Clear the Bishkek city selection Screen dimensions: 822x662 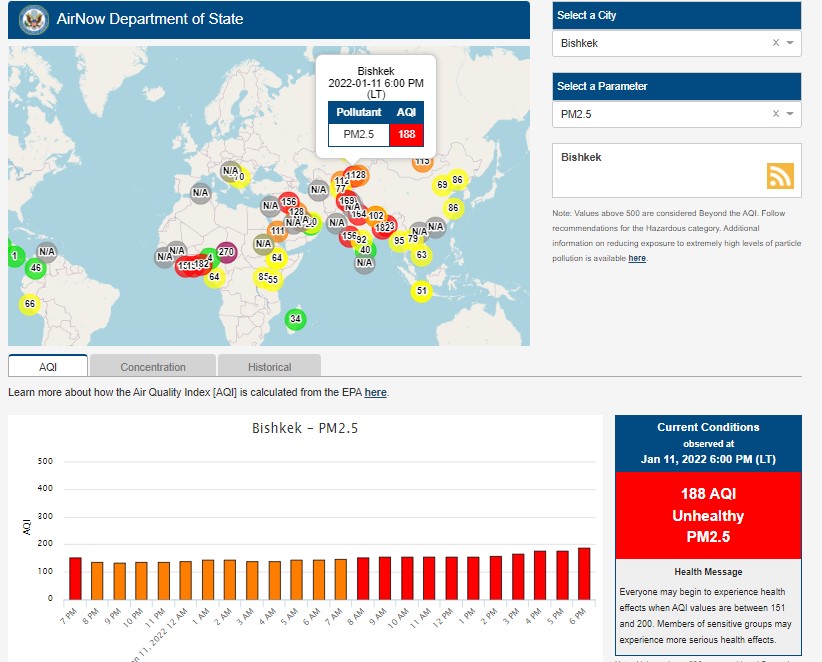pyautogui.click(x=775, y=43)
